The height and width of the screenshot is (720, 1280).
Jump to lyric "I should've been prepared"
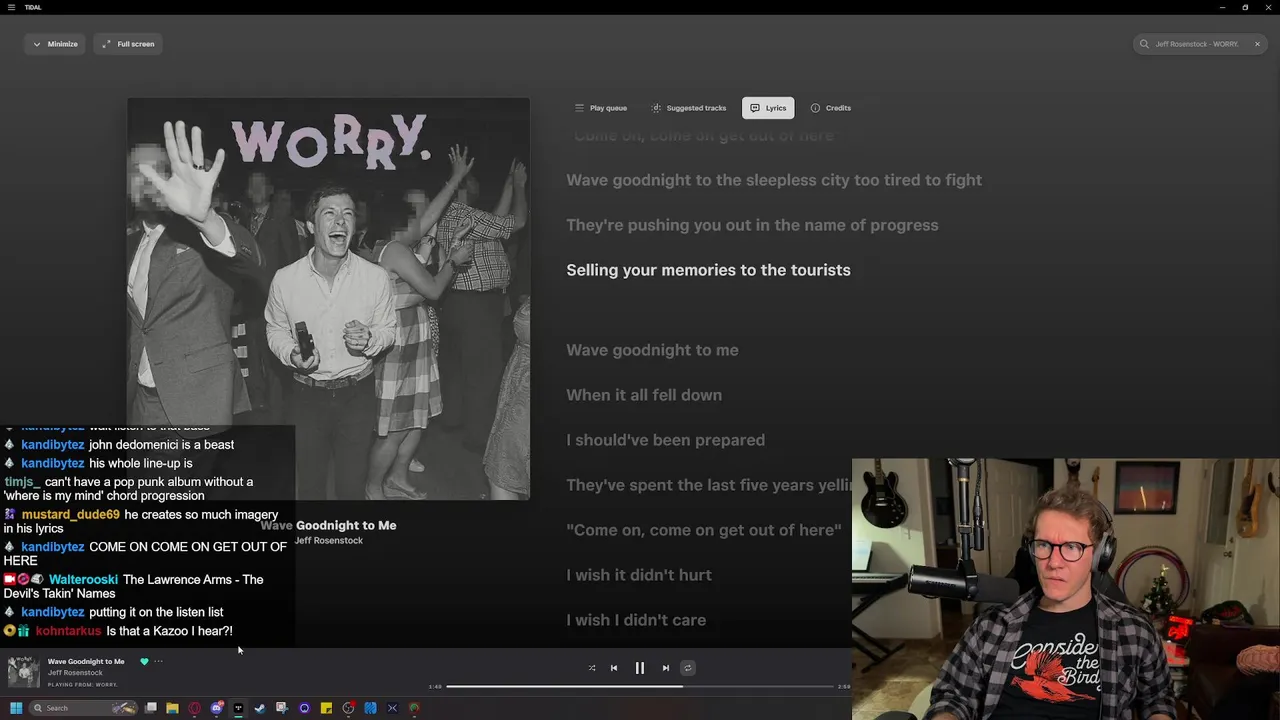(665, 440)
